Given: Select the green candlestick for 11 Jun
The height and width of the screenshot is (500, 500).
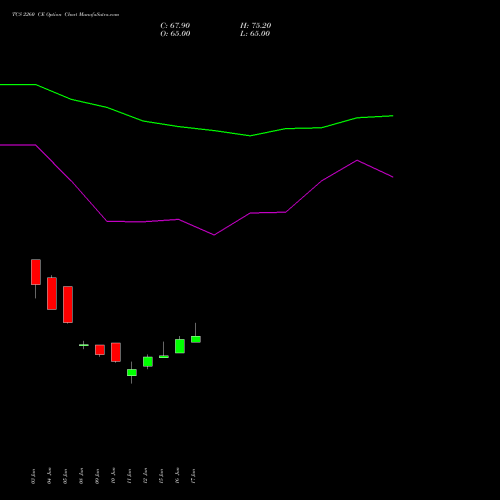Looking at the screenshot, I should coord(132,372).
